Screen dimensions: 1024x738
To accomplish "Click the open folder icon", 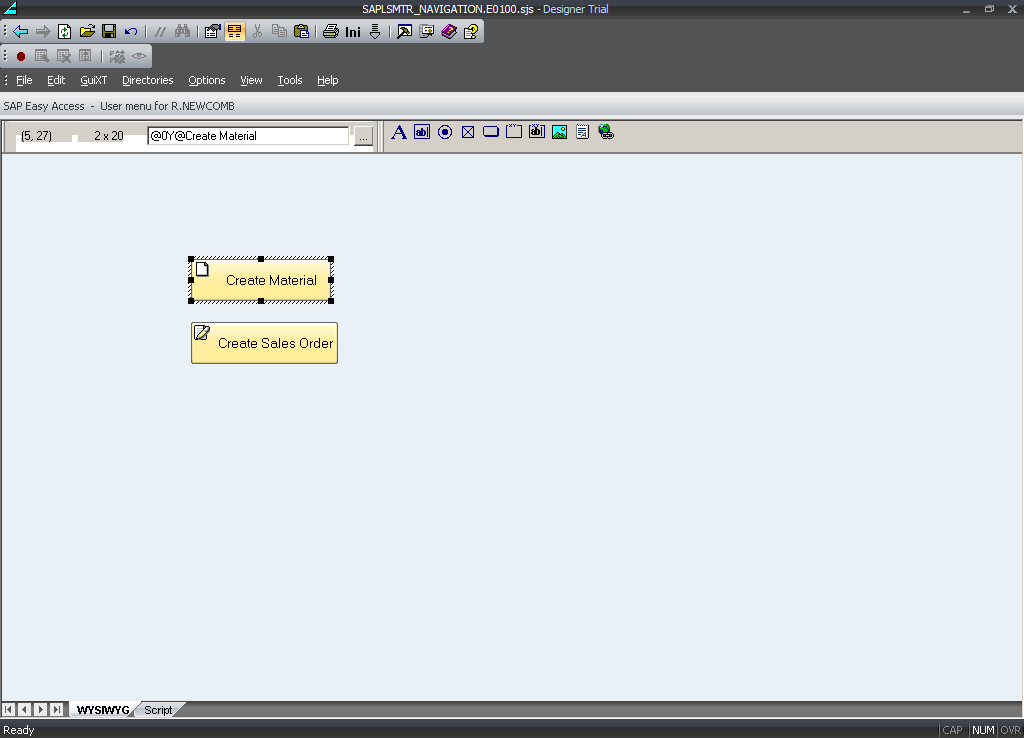I will [x=87, y=31].
